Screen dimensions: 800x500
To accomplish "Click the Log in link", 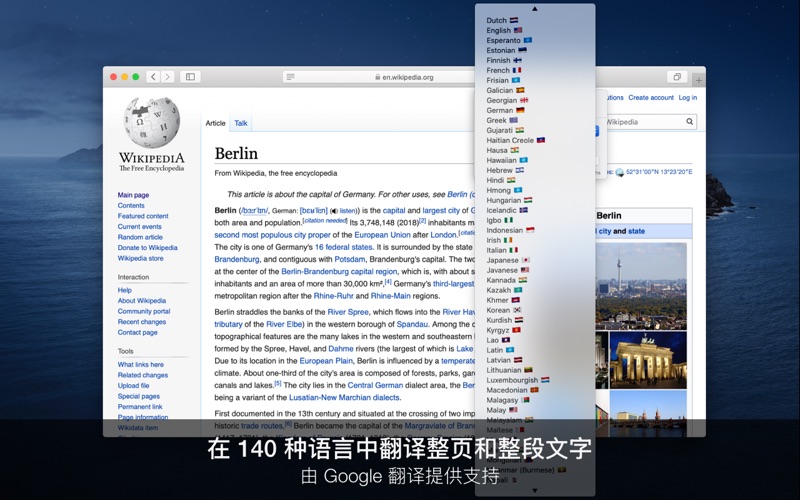I will click(687, 97).
